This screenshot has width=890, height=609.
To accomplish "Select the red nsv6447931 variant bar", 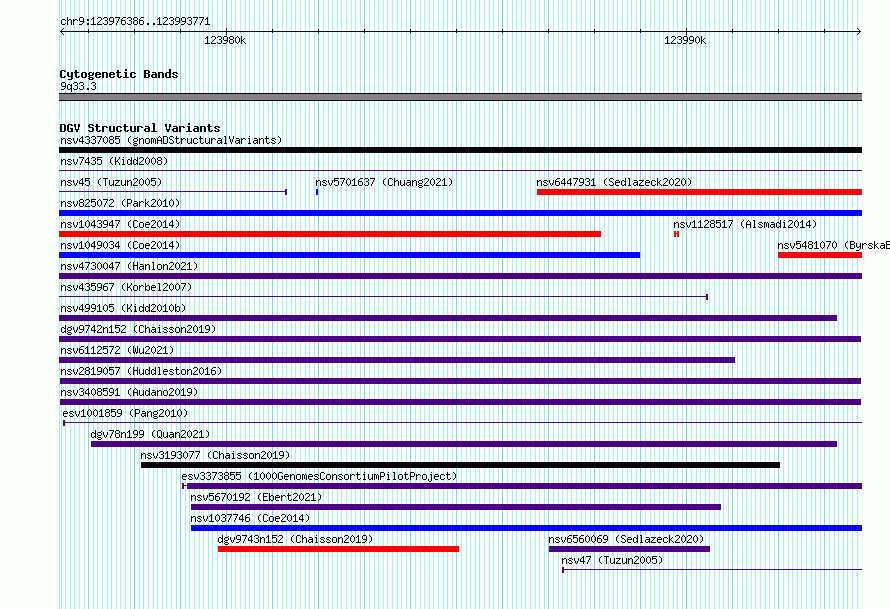I will (x=699, y=192).
